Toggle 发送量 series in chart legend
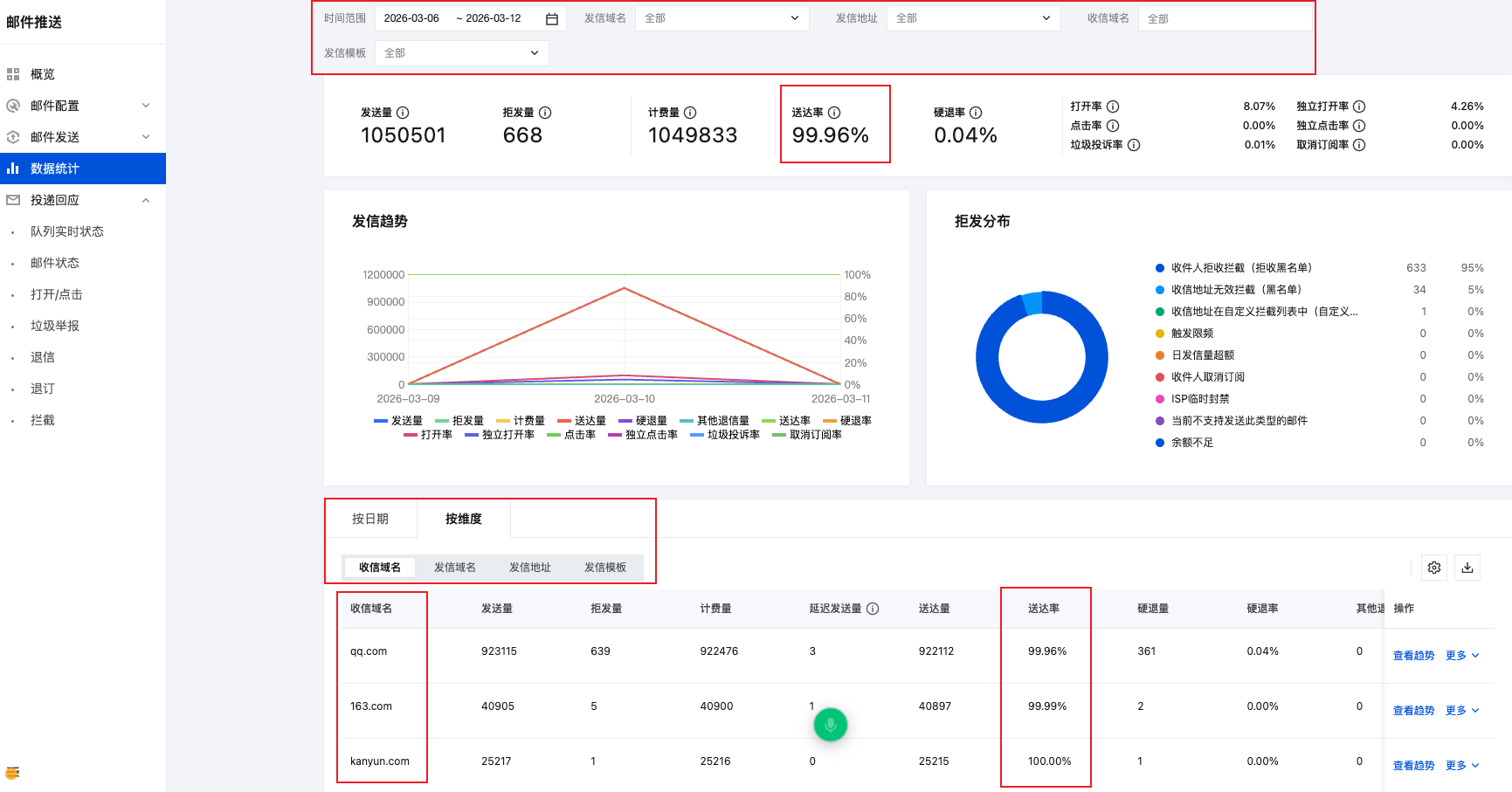 pos(398,421)
